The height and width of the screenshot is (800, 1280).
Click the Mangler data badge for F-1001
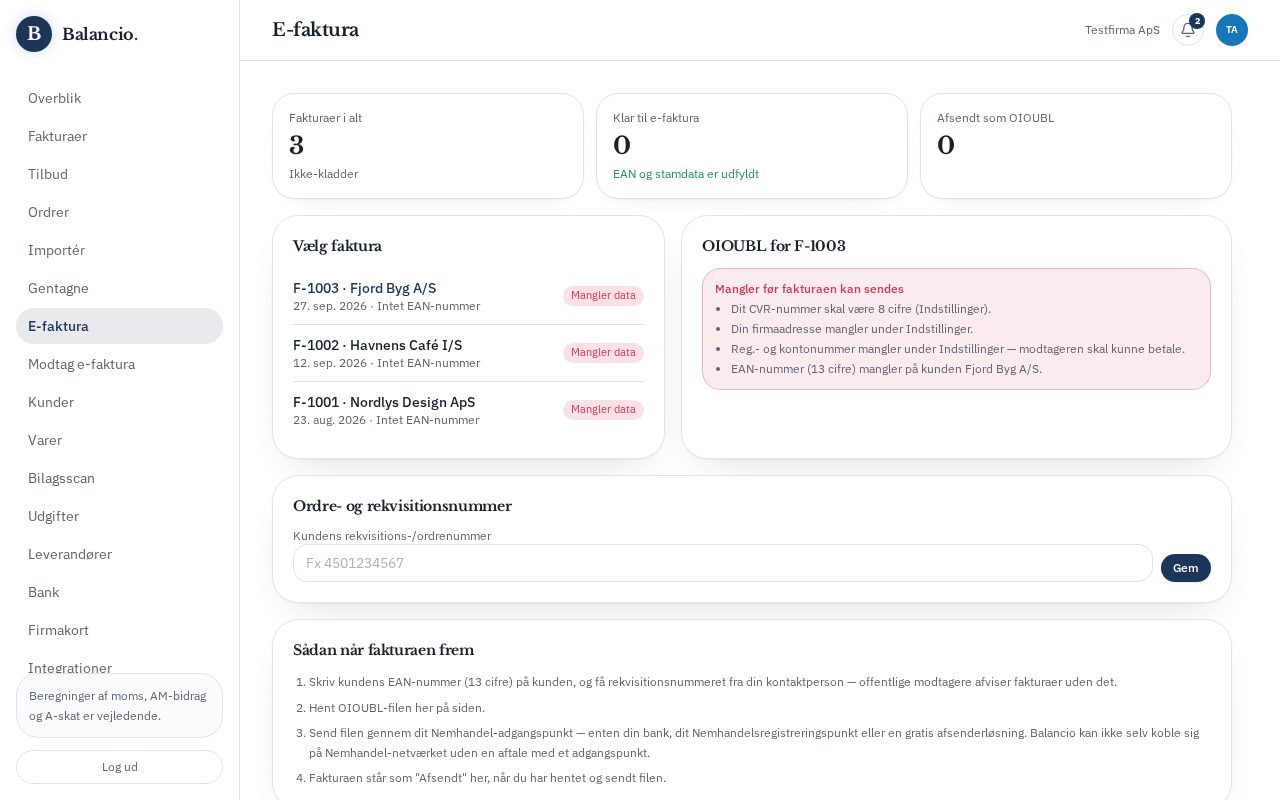coord(603,410)
